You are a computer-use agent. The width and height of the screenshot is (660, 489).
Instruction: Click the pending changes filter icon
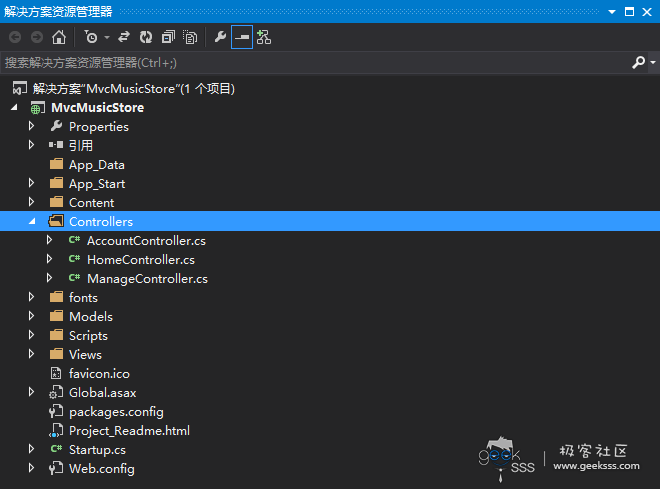tap(91, 37)
